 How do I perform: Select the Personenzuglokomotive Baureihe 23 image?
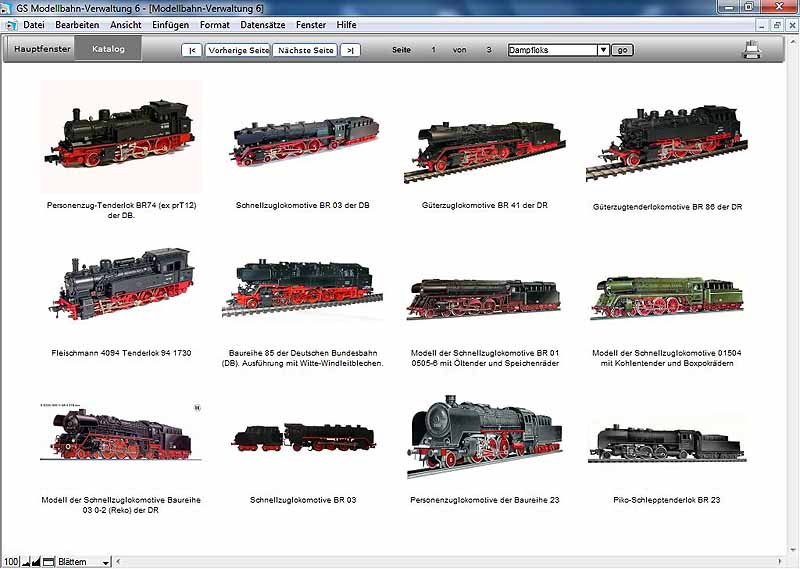[484, 436]
